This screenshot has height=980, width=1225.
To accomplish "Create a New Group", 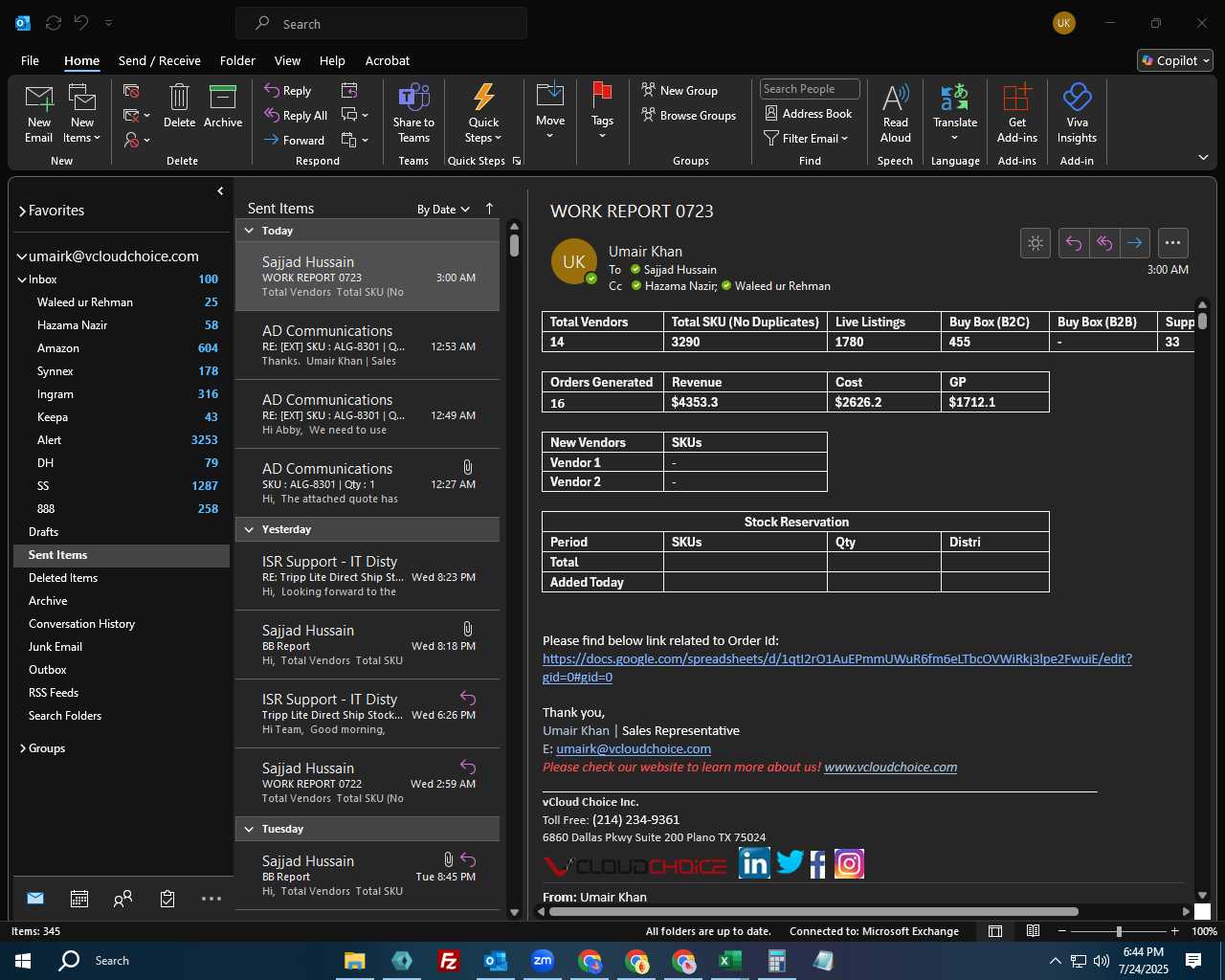I will point(679,91).
